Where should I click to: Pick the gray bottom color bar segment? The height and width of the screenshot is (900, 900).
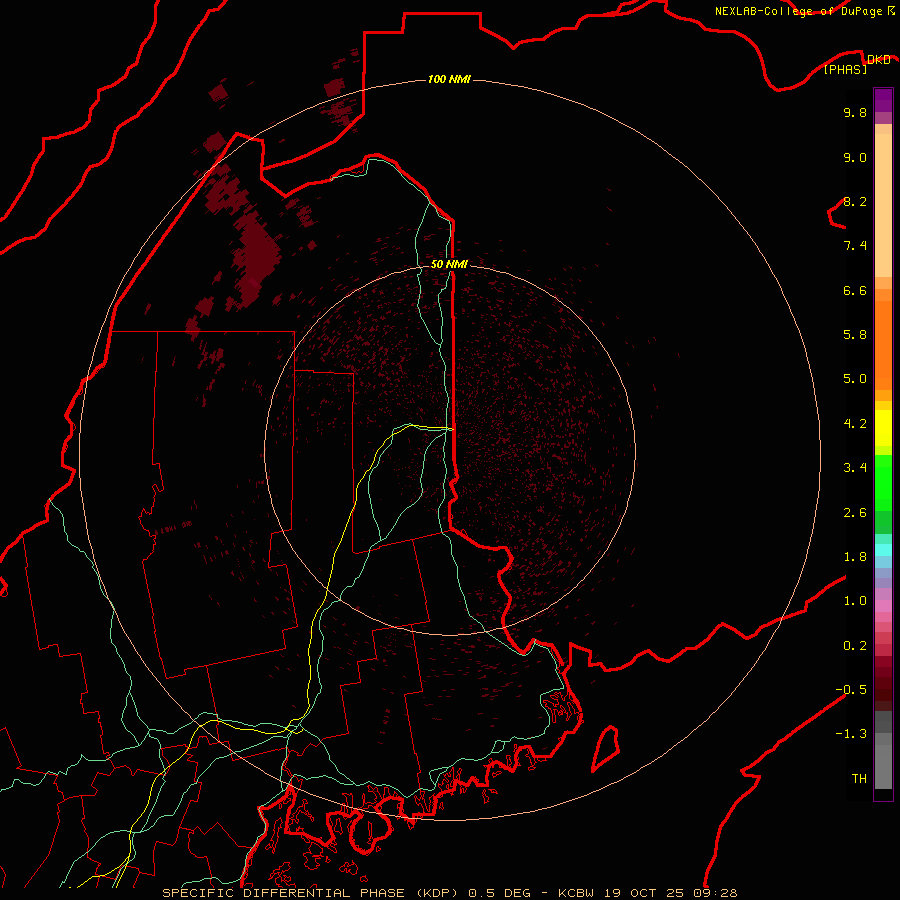point(883,766)
